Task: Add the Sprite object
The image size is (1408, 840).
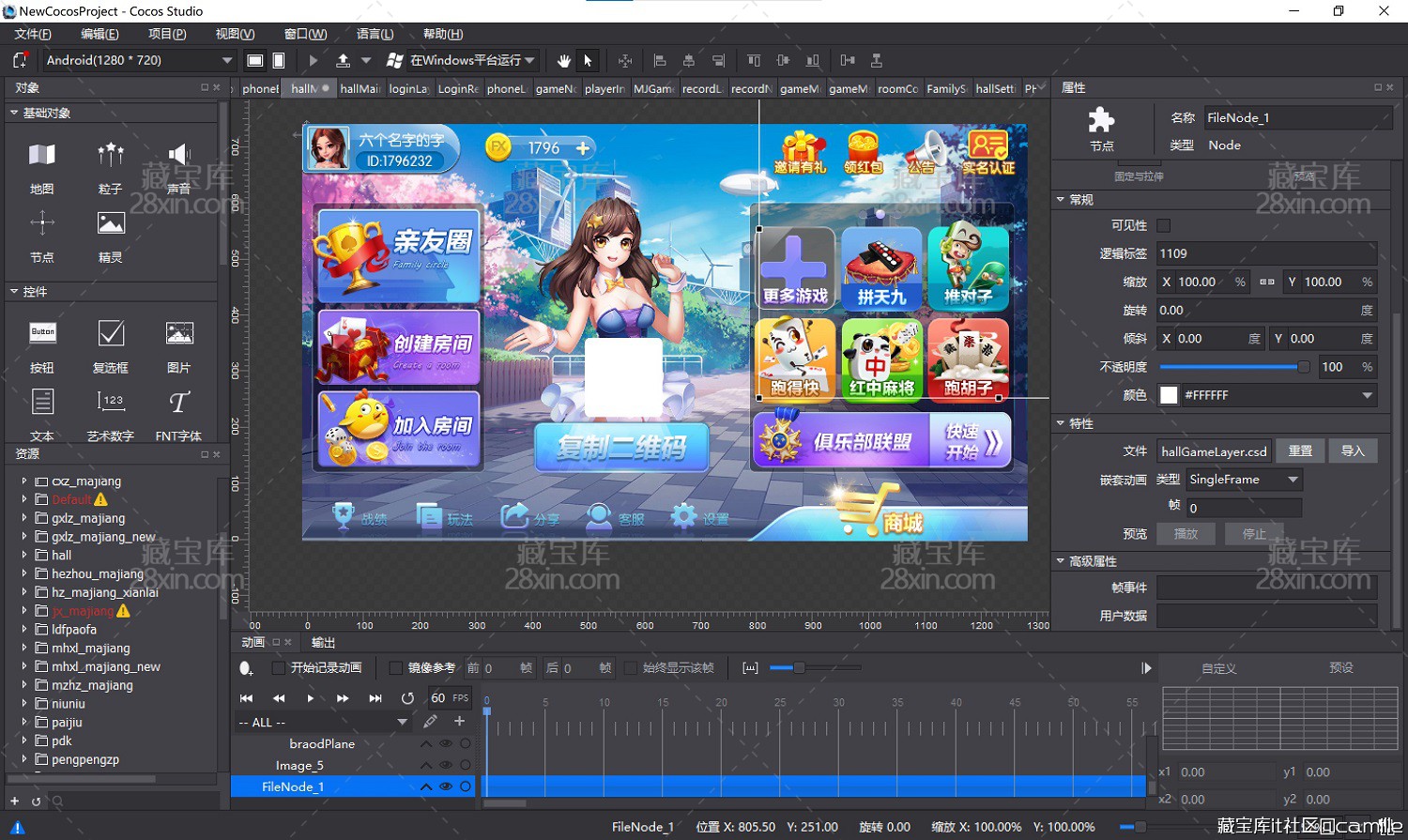Action: pyautogui.click(x=111, y=236)
